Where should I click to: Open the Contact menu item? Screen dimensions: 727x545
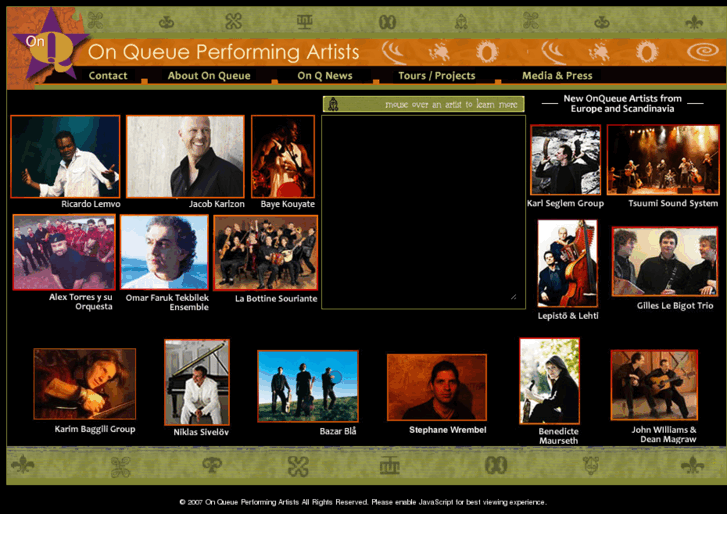tap(108, 76)
